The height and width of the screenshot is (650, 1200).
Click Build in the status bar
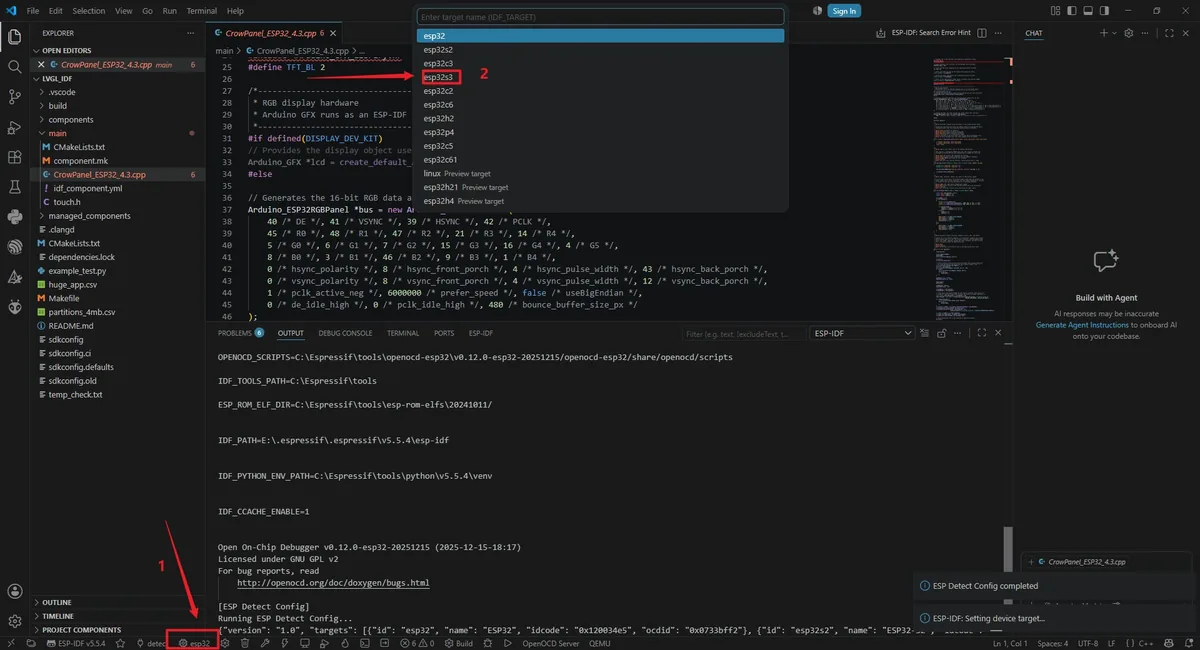(458, 643)
